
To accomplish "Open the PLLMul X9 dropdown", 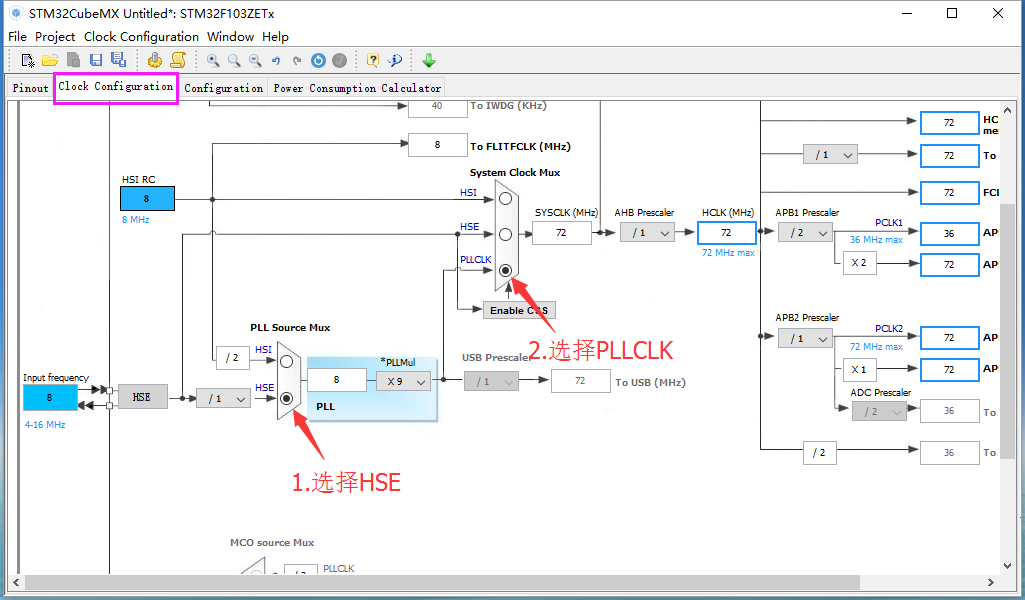I will (x=404, y=381).
